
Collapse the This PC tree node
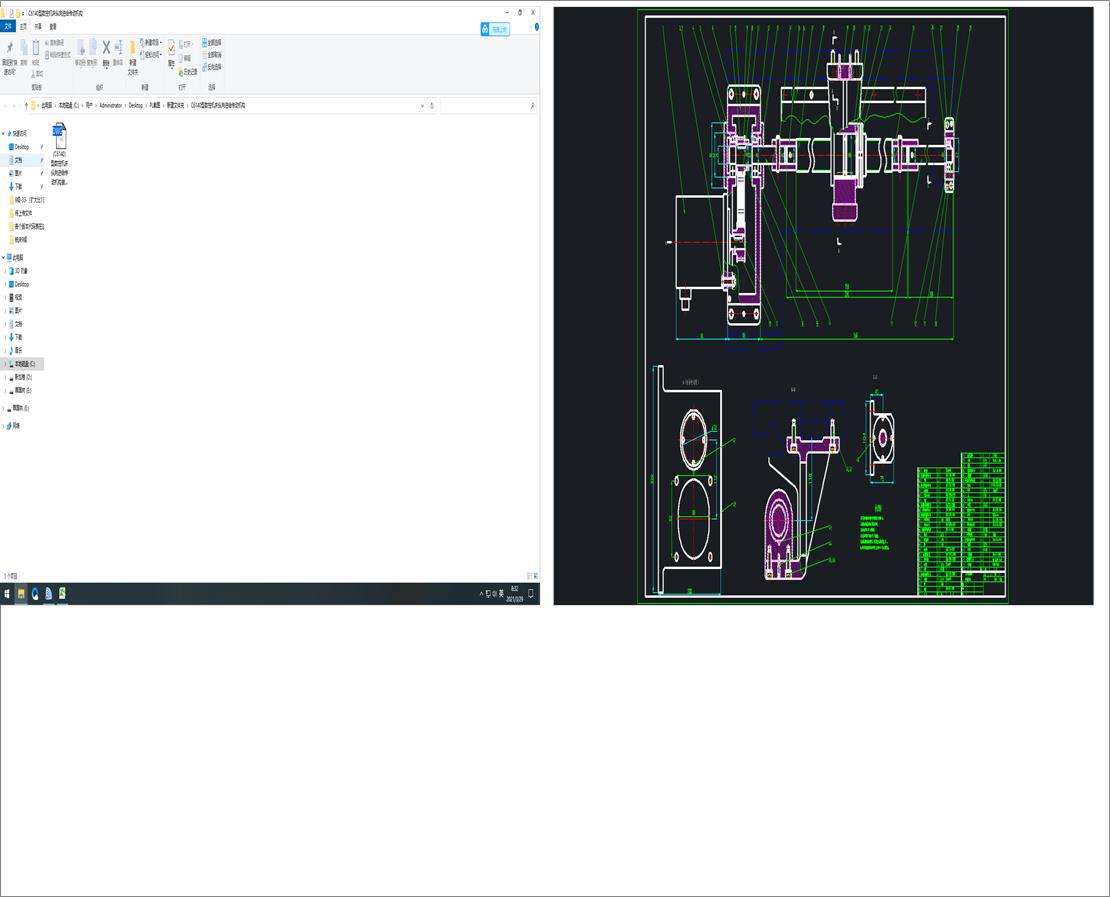[x=4, y=257]
